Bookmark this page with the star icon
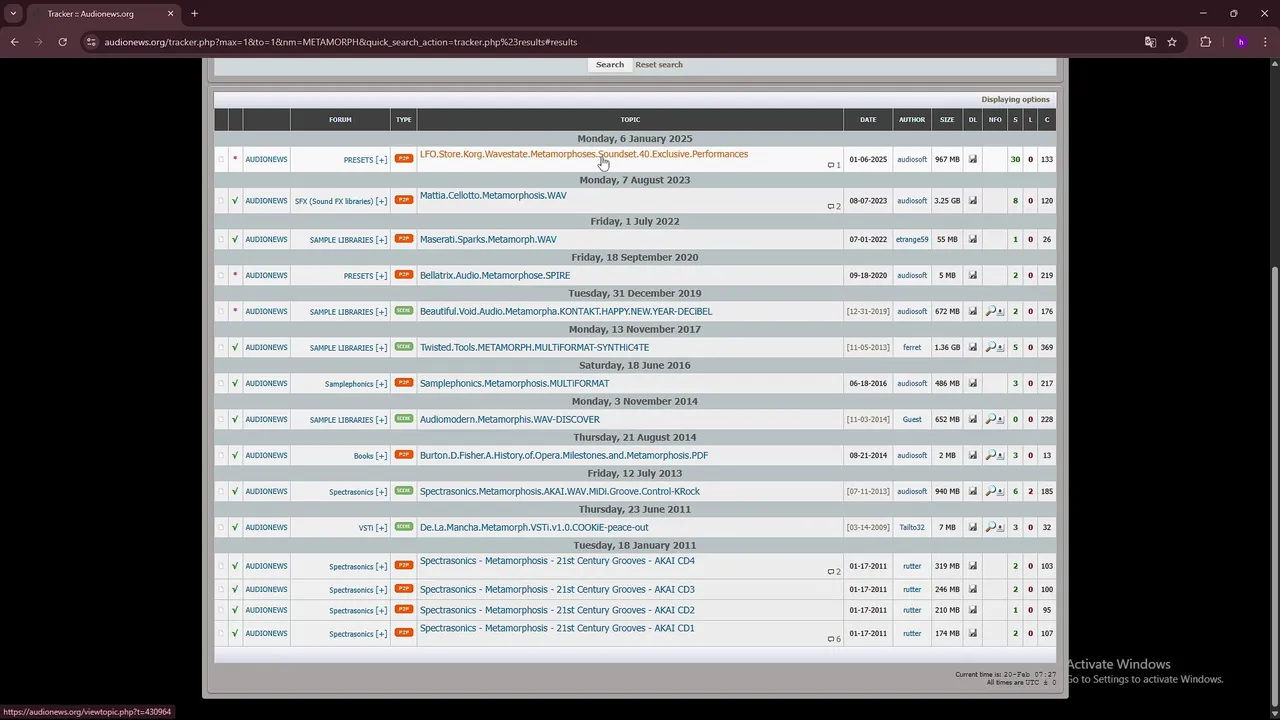Screen dimensions: 1280x720 [1172, 42]
